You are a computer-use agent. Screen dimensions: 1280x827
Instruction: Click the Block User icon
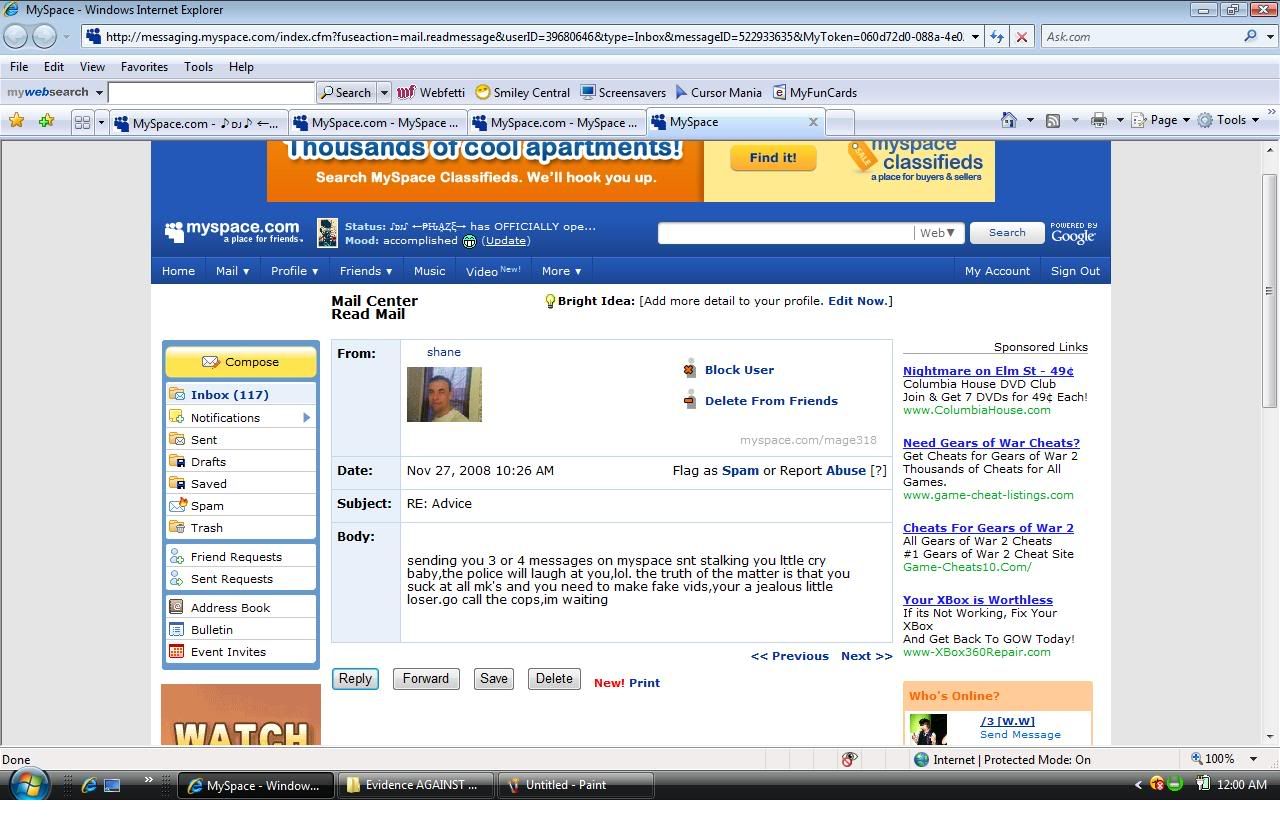[689, 369]
